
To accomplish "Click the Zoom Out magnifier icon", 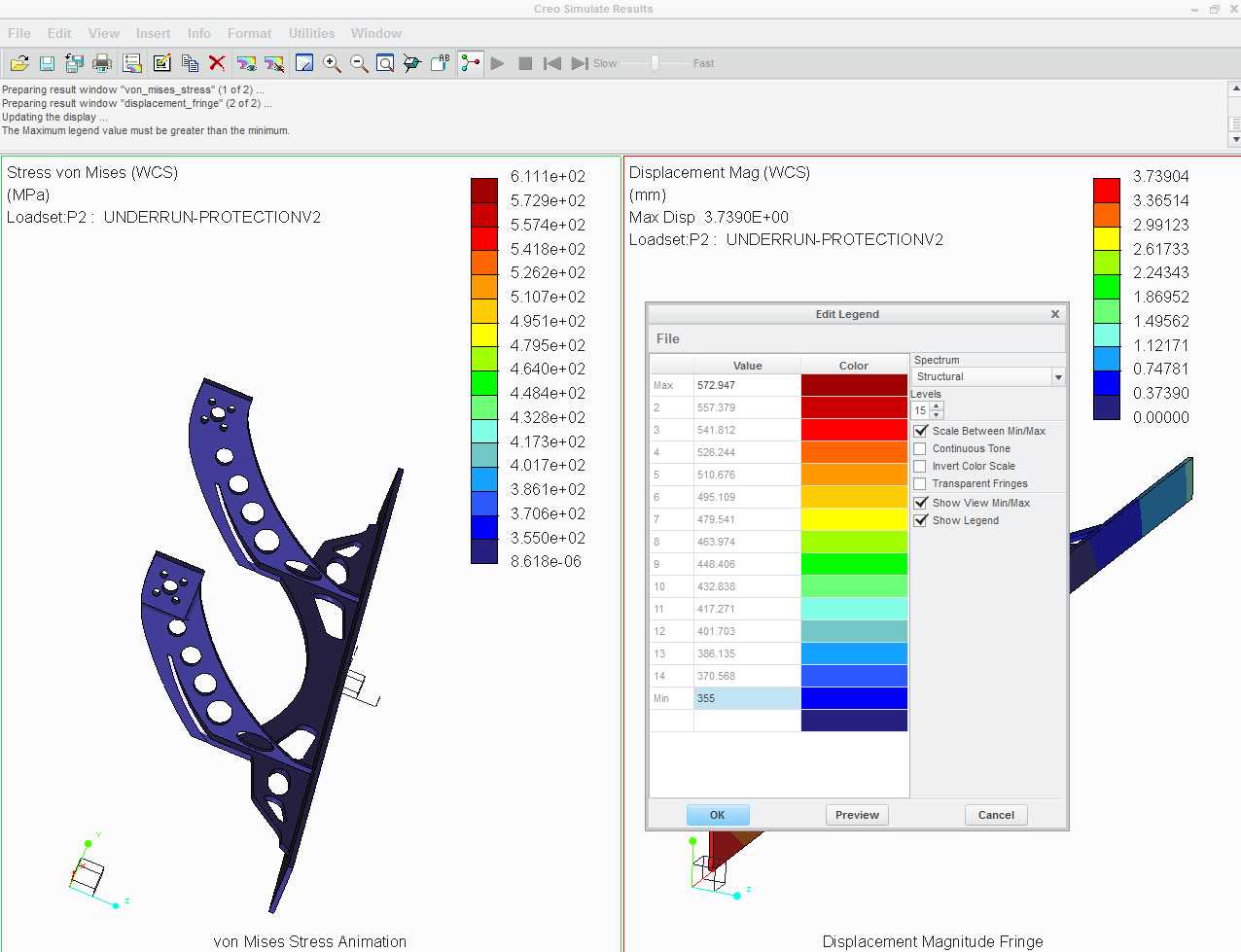I will 359,63.
